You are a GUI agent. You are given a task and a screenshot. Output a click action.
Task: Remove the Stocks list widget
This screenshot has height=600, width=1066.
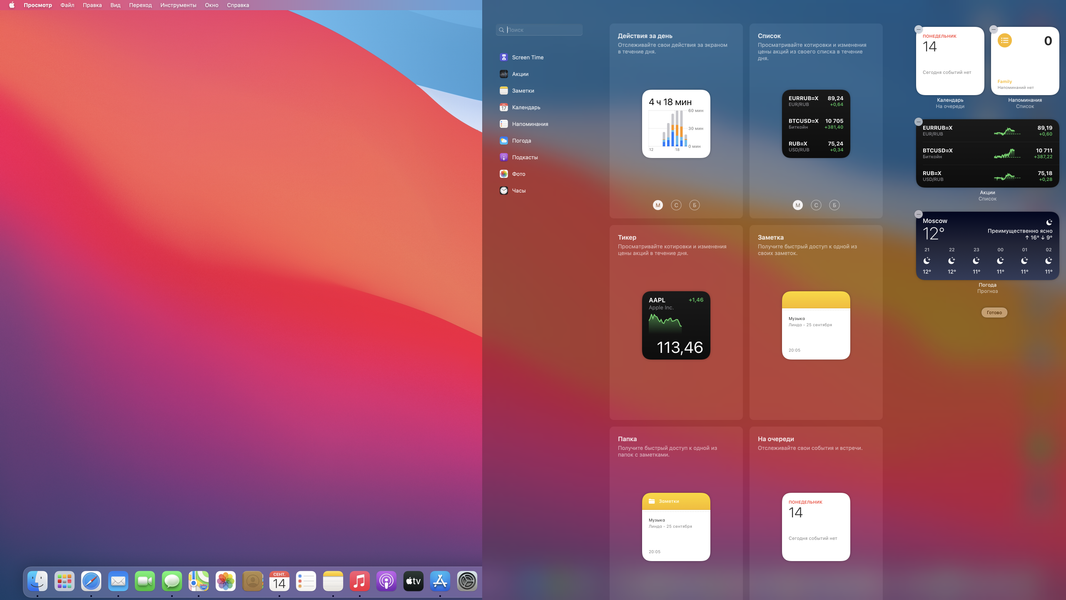click(918, 122)
